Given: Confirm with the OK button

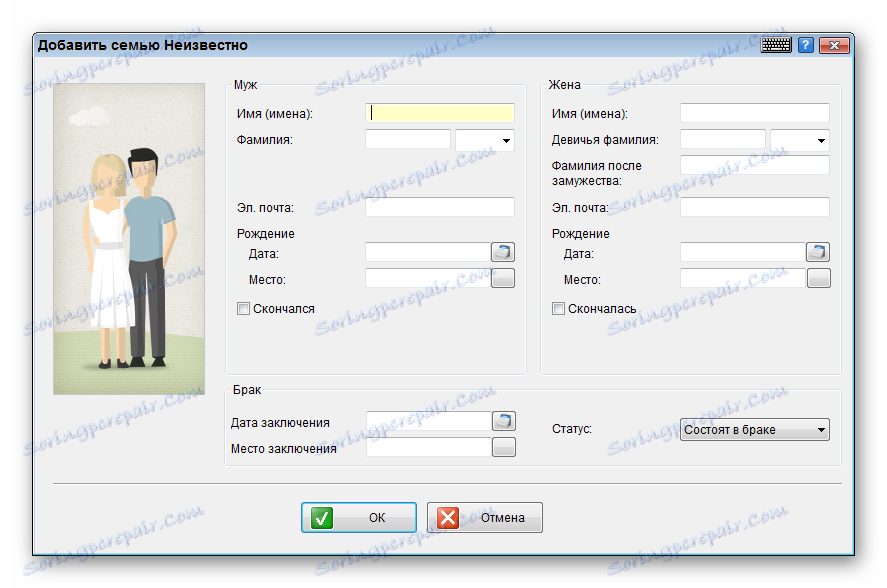Looking at the screenshot, I should pyautogui.click(x=359, y=517).
